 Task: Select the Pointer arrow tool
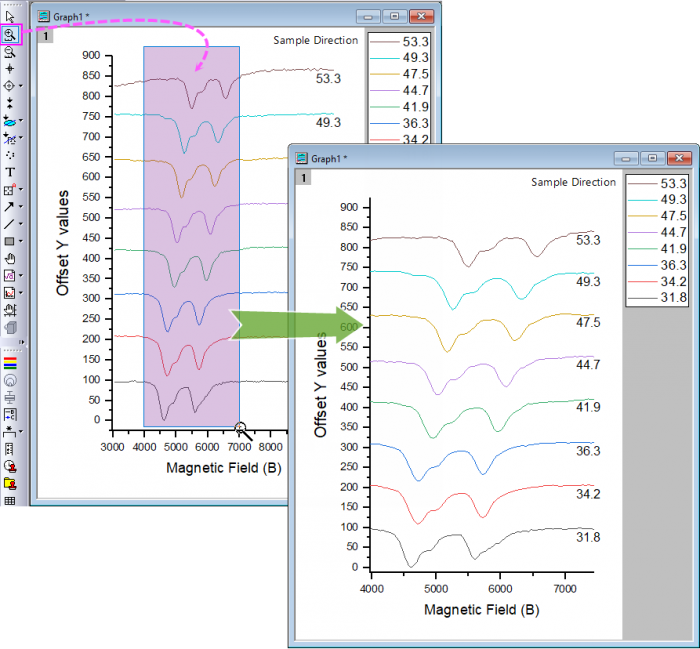10,17
